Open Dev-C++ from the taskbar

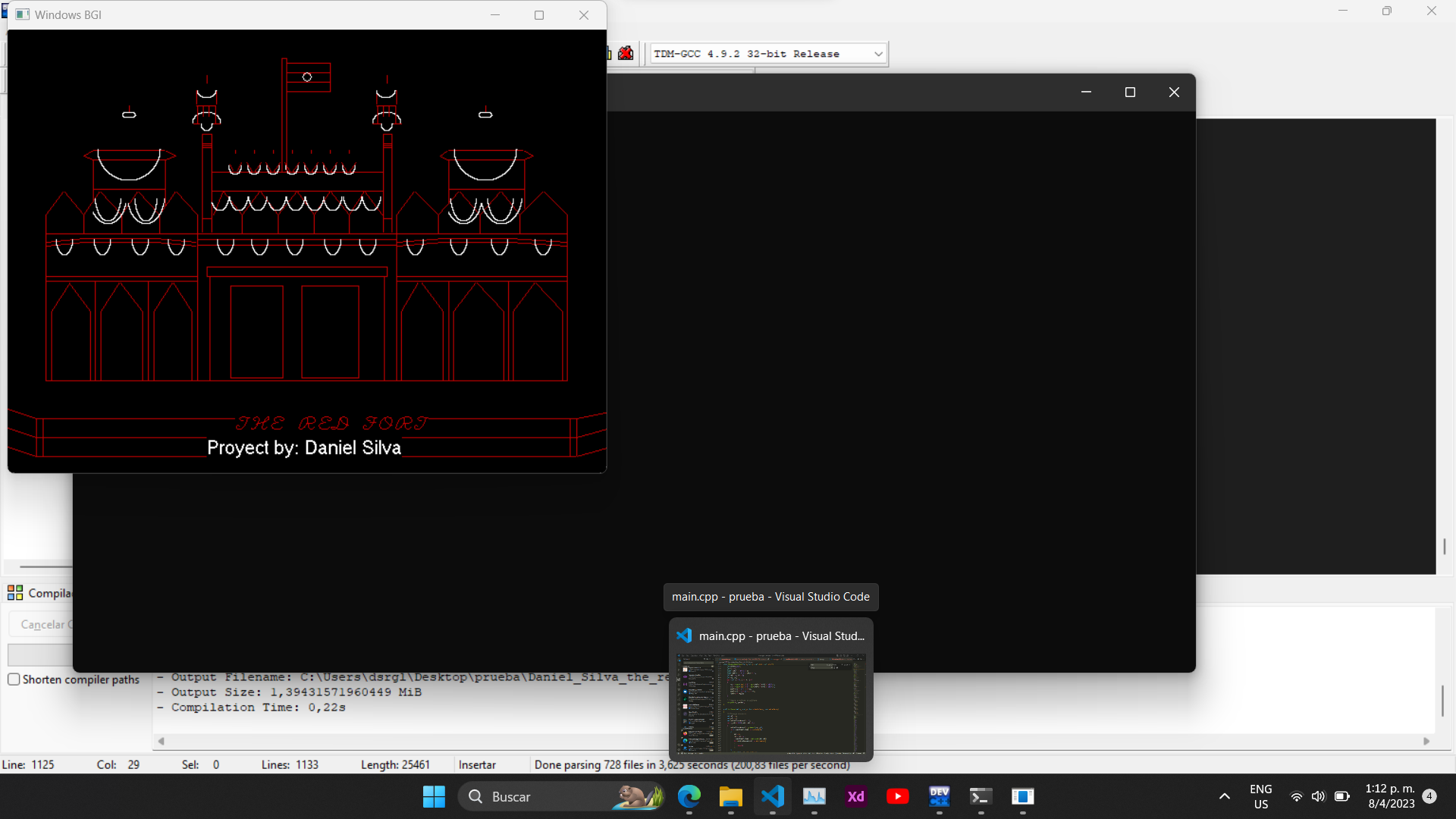[939, 796]
